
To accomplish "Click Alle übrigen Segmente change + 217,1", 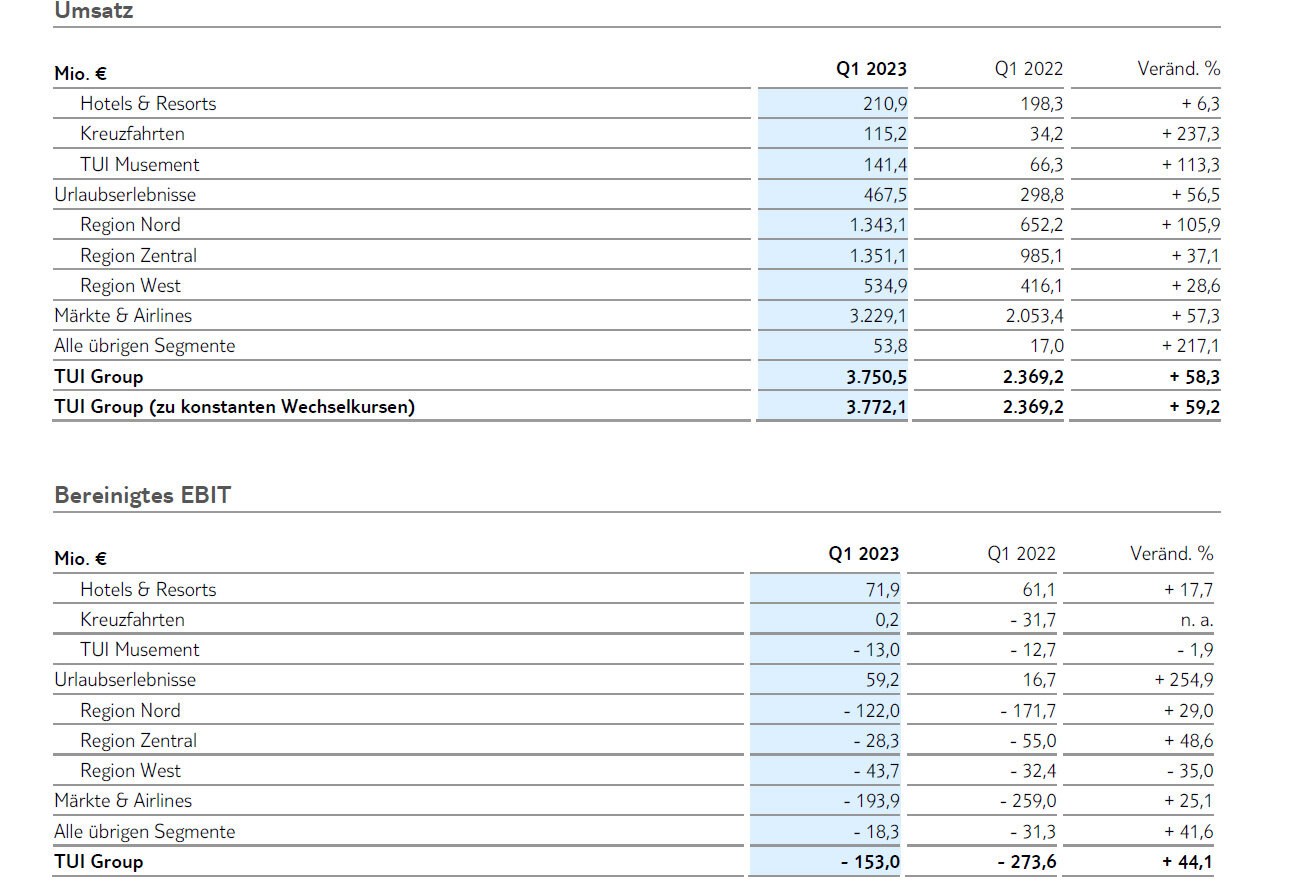I will pos(1190,346).
